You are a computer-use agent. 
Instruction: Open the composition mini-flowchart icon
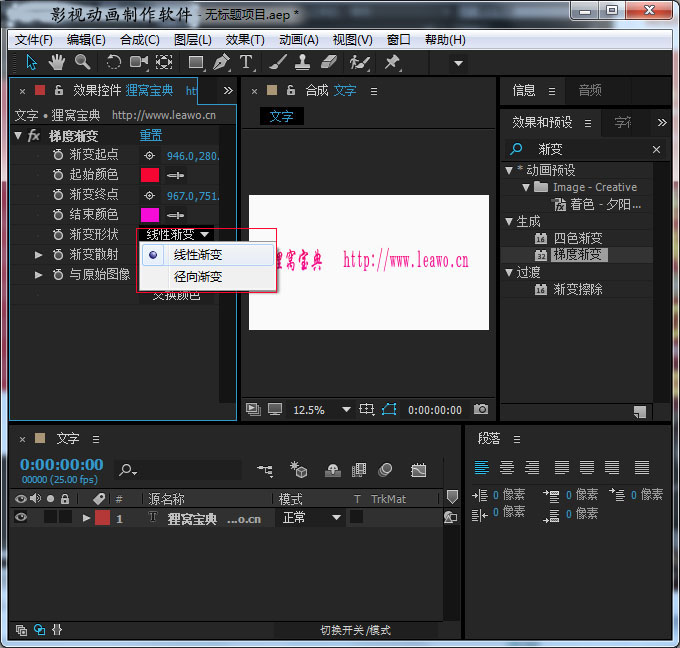point(265,470)
